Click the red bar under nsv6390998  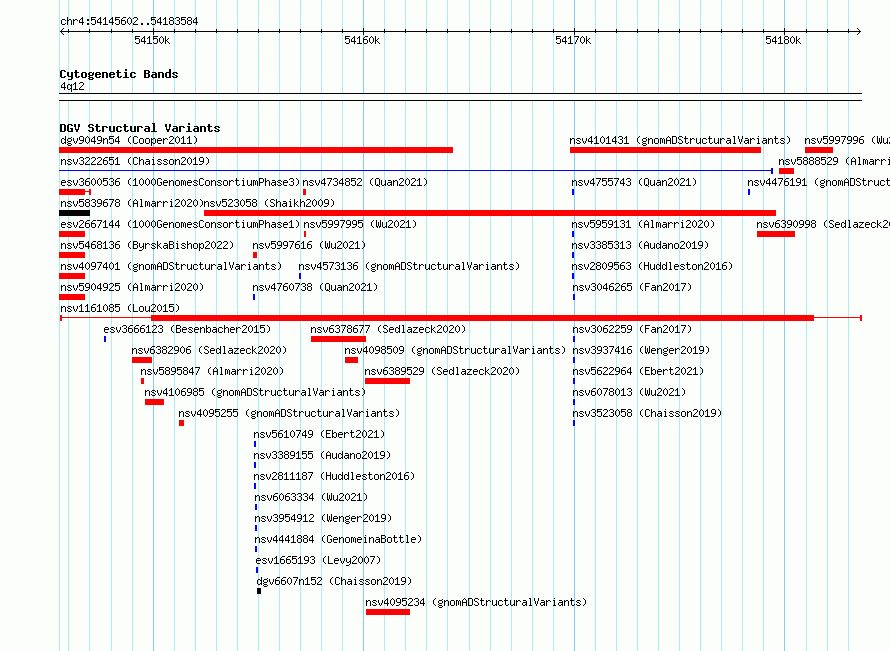point(775,234)
